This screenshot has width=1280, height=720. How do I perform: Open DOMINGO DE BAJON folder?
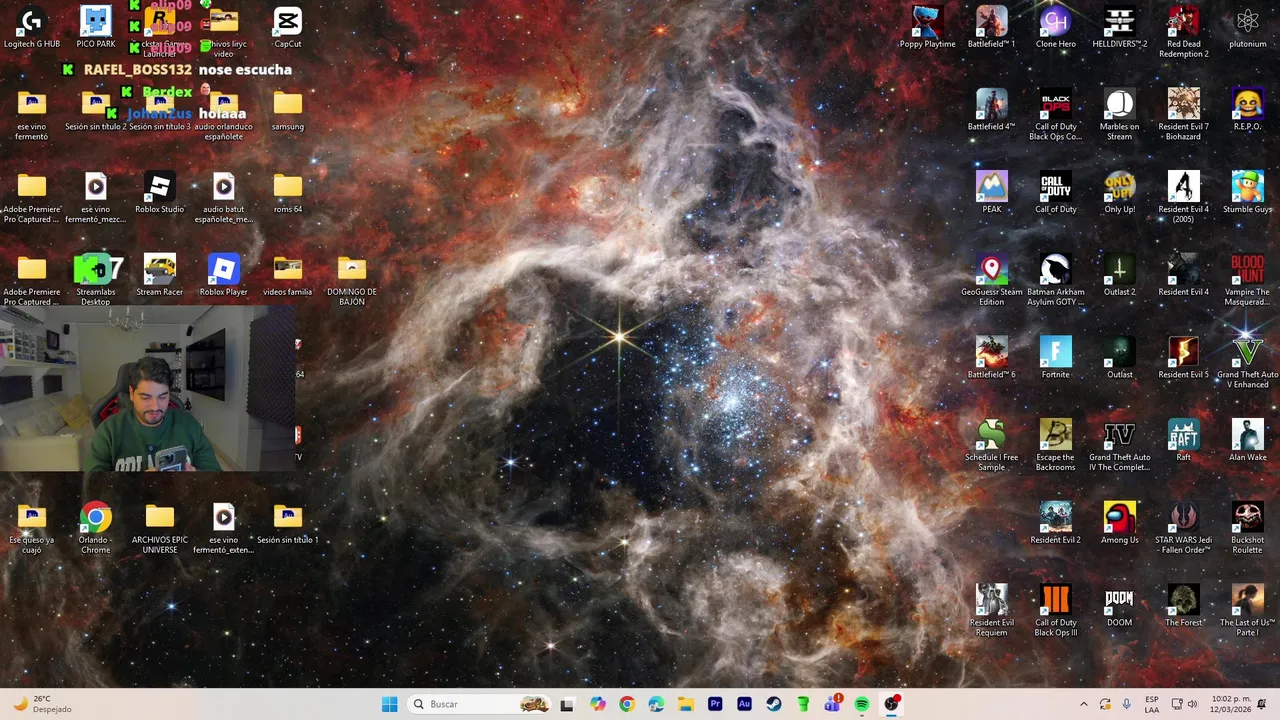pos(352,280)
